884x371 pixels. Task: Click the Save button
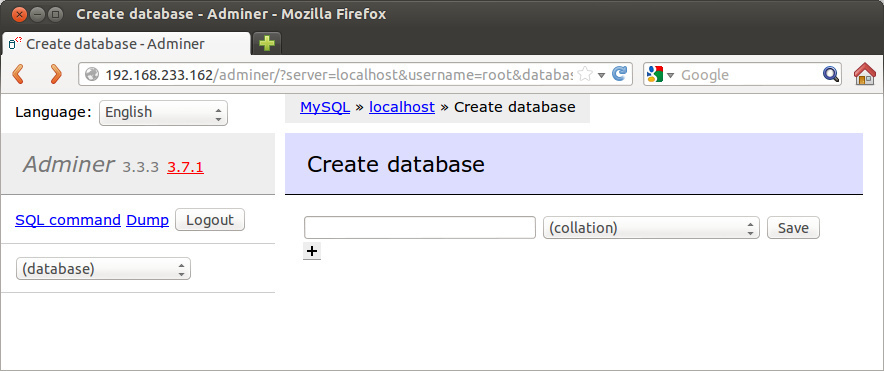(793, 228)
